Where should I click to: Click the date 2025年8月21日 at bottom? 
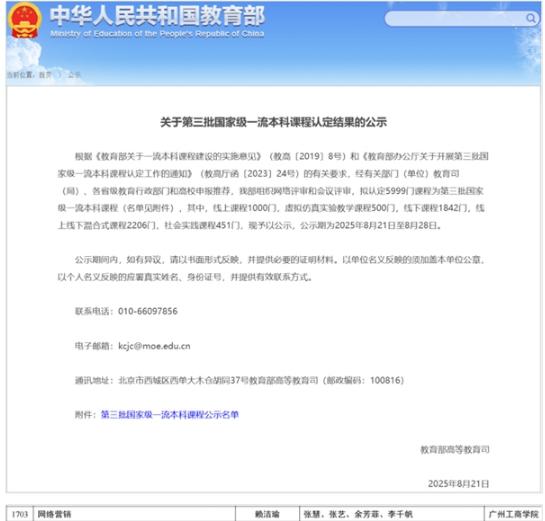pos(458,484)
